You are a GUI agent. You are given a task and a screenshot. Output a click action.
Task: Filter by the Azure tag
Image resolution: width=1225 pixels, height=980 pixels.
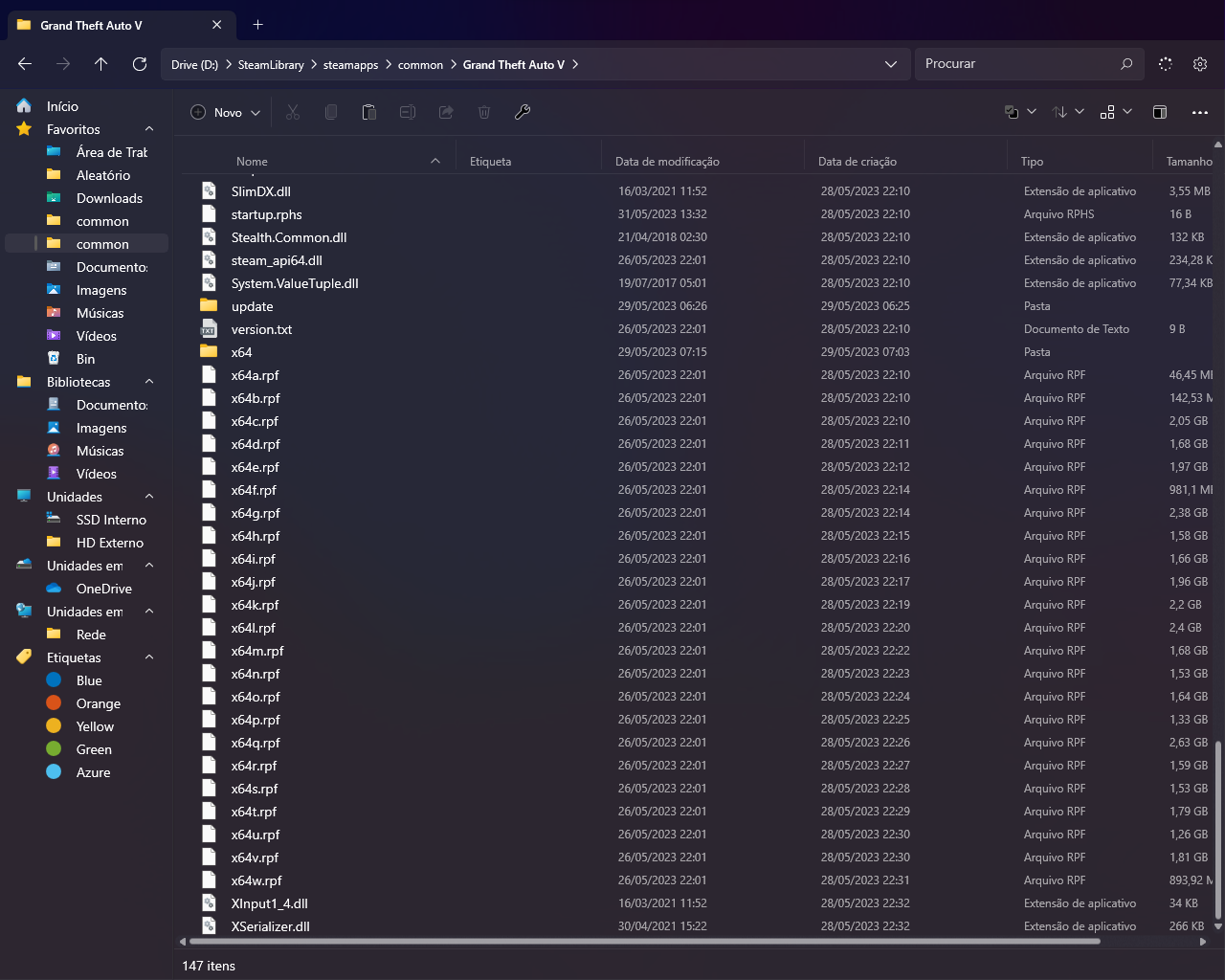[93, 772]
